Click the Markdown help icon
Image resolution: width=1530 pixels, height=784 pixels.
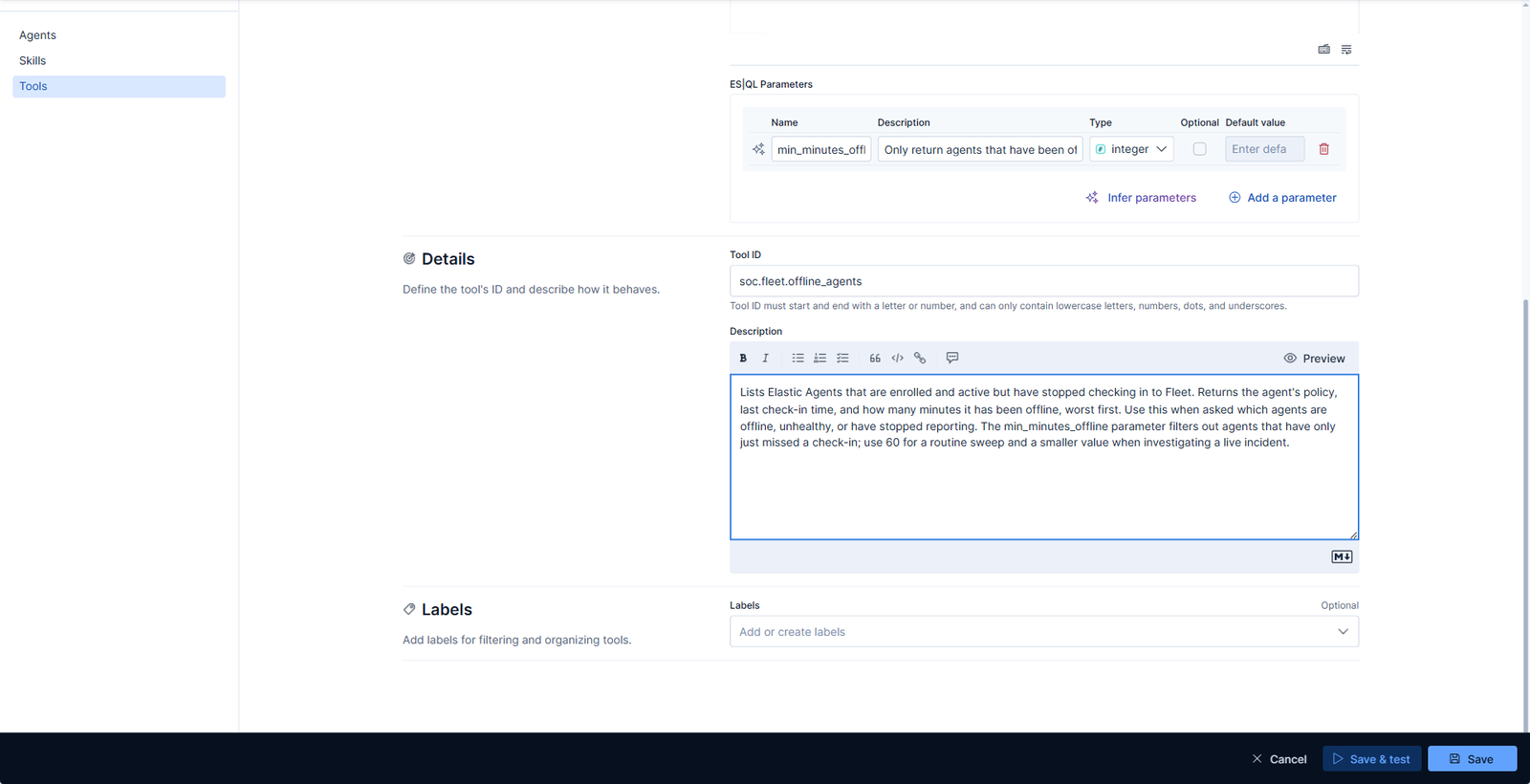1342,556
